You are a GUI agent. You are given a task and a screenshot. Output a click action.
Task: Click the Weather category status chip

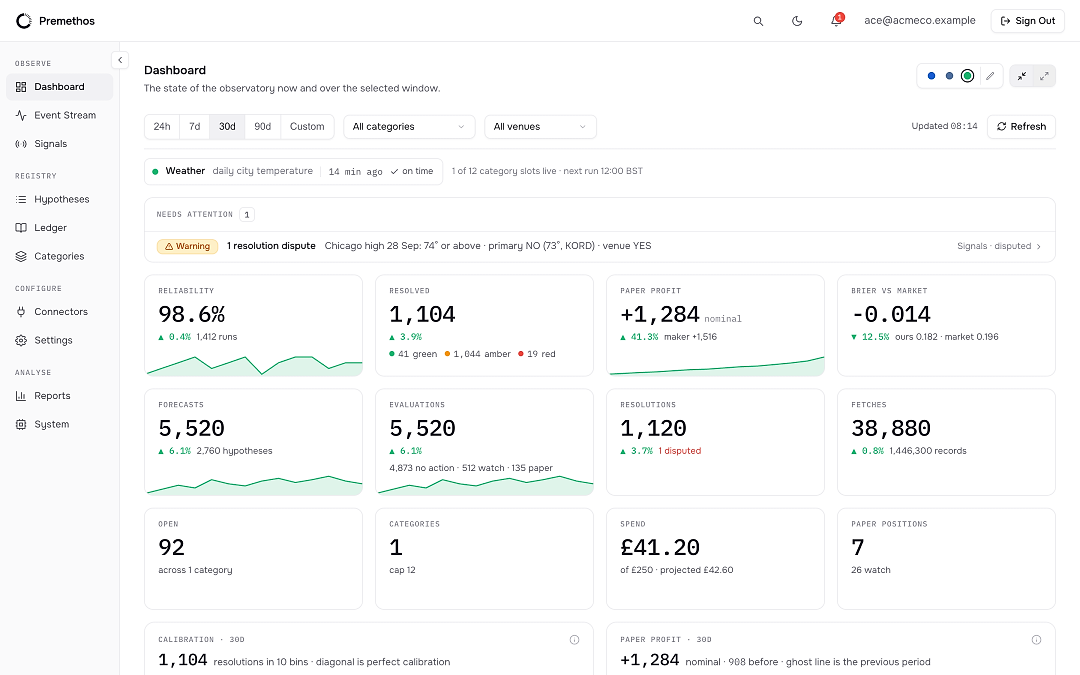coord(293,172)
